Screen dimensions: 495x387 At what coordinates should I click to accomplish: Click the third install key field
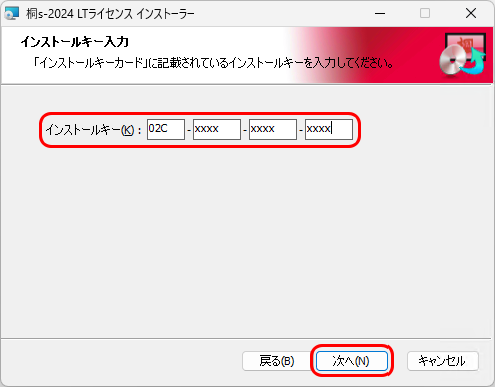(x=273, y=129)
